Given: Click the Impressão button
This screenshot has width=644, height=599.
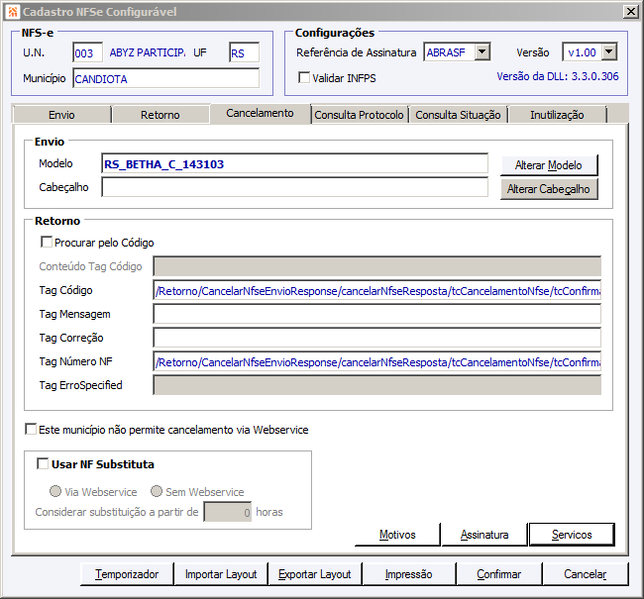Looking at the screenshot, I should coord(409,574).
